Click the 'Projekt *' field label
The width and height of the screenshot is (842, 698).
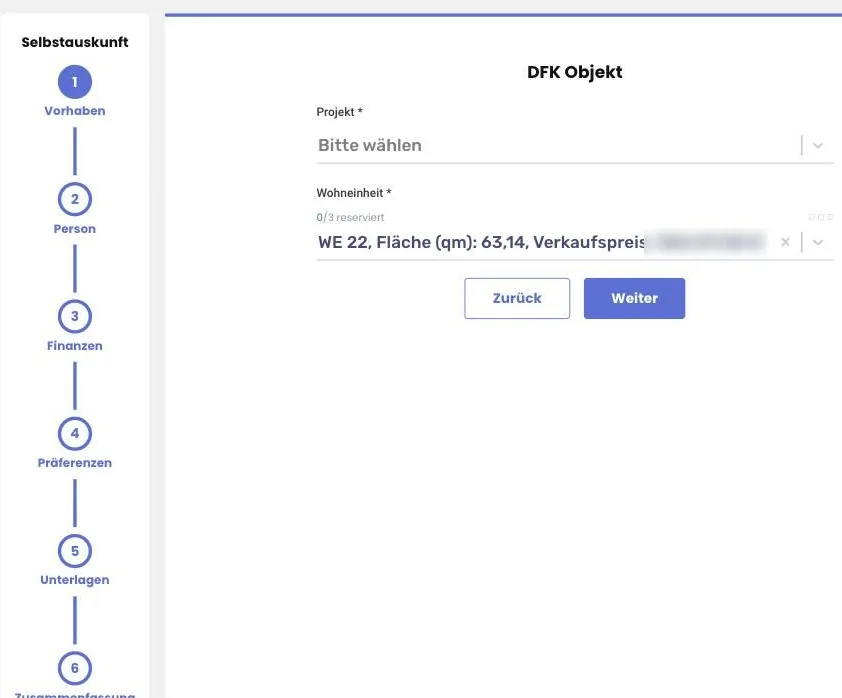click(339, 112)
